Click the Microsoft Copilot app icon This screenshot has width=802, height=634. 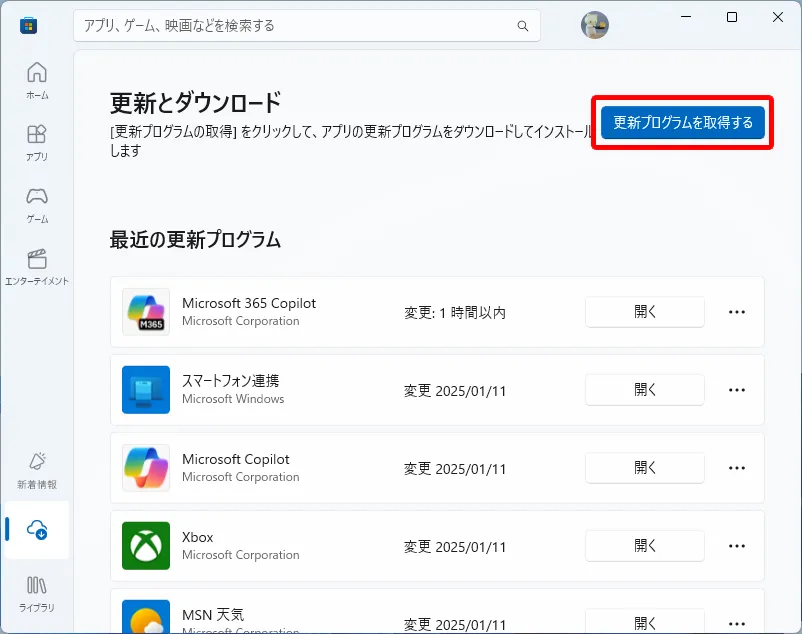coord(146,468)
